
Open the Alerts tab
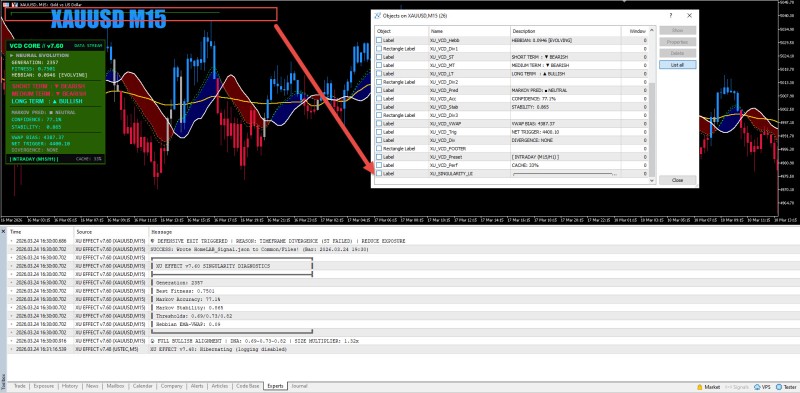pos(197,386)
